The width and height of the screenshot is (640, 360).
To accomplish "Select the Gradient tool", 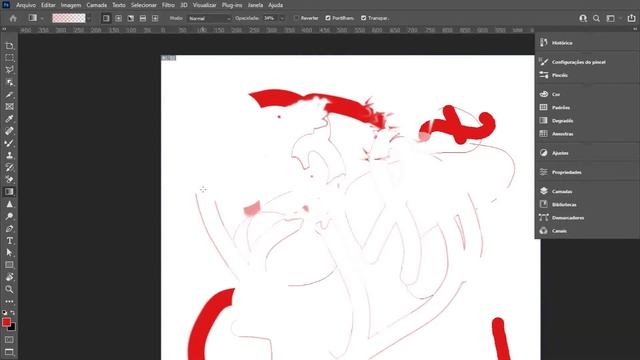I will 9,191.
